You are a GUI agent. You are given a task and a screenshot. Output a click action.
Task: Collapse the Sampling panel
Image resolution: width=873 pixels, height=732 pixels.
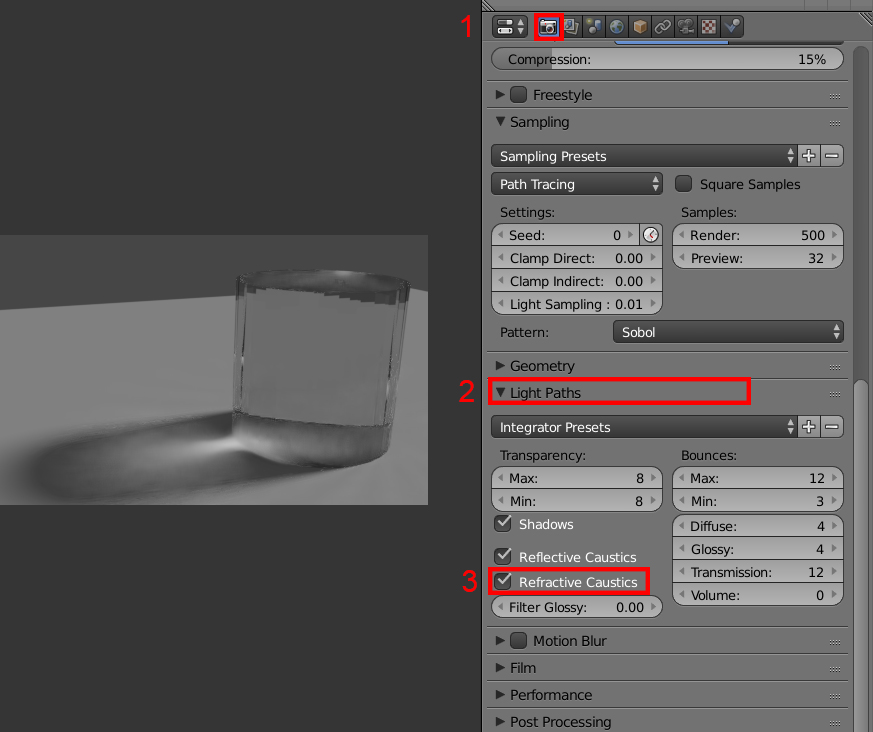point(500,121)
